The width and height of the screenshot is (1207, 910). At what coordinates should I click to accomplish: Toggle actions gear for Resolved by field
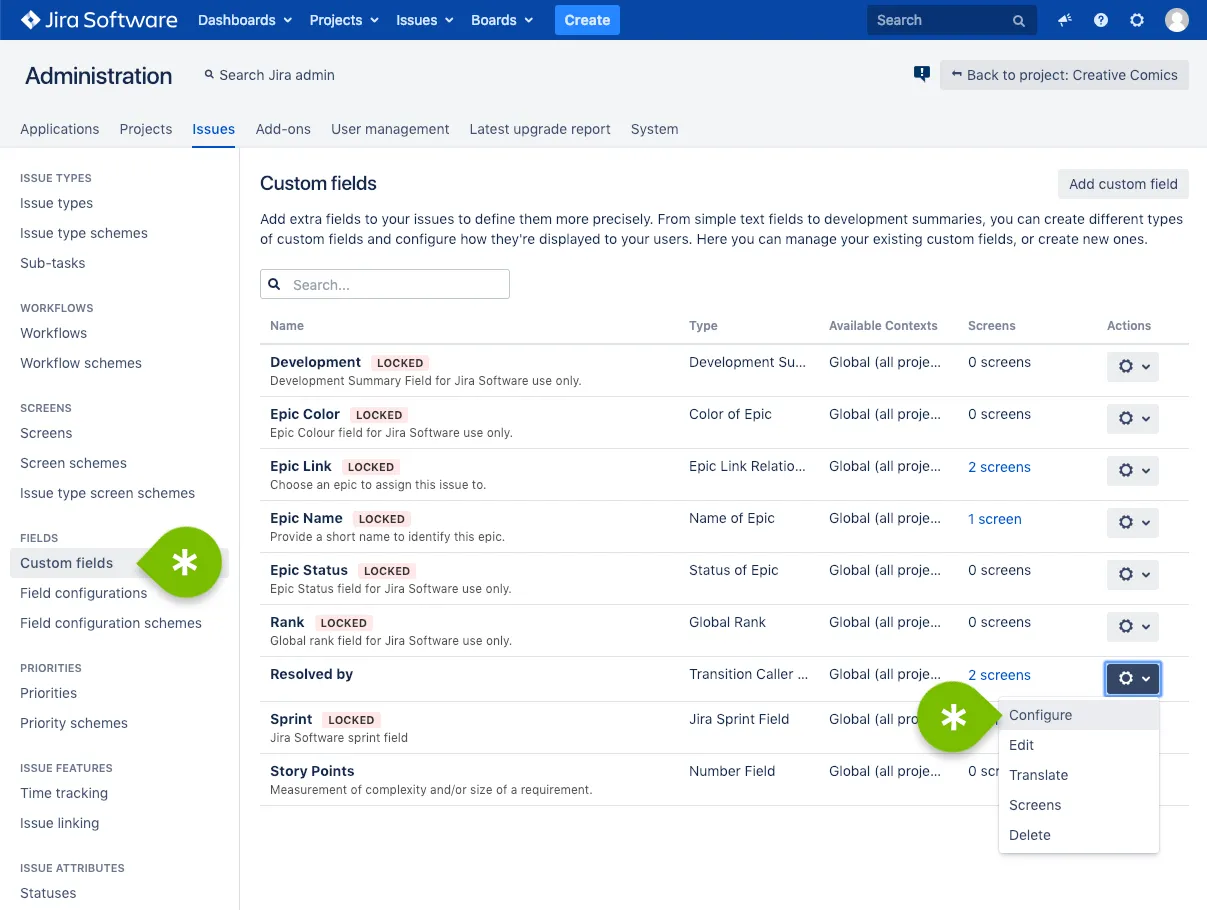(1133, 678)
